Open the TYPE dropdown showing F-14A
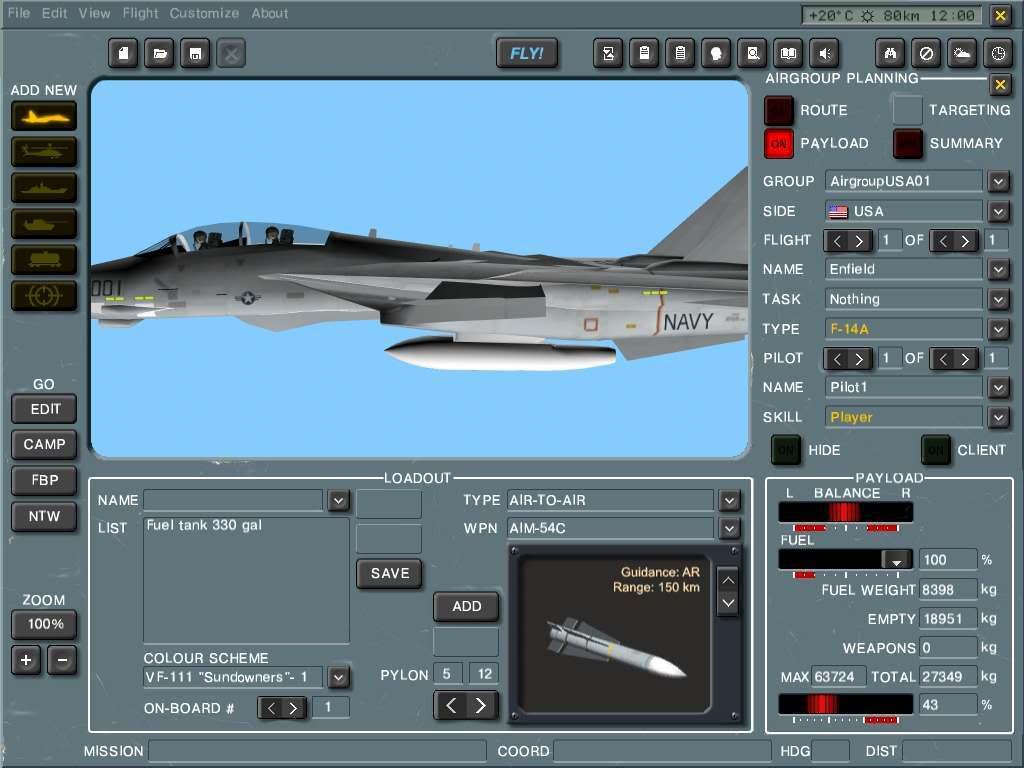The image size is (1024, 768). click(x=998, y=328)
